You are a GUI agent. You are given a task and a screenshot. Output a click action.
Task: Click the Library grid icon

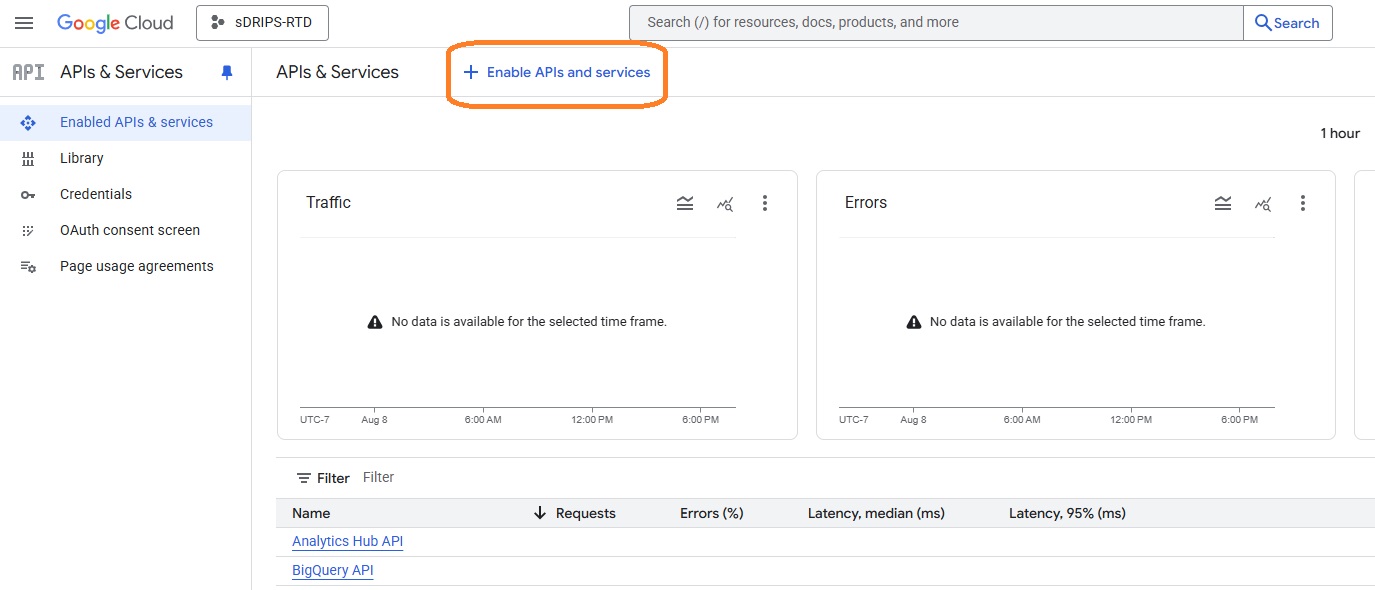pyautogui.click(x=28, y=158)
